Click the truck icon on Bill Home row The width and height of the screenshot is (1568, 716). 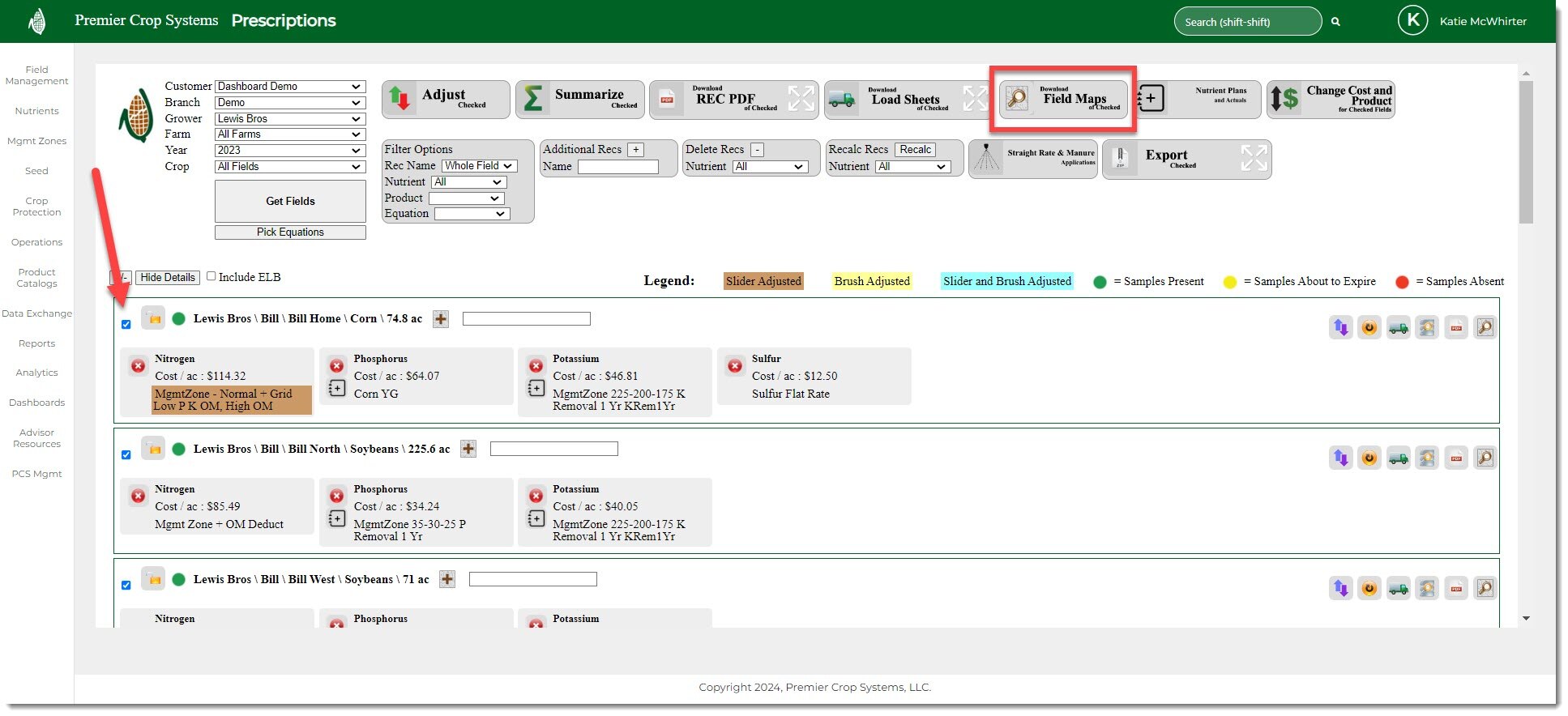coord(1398,328)
